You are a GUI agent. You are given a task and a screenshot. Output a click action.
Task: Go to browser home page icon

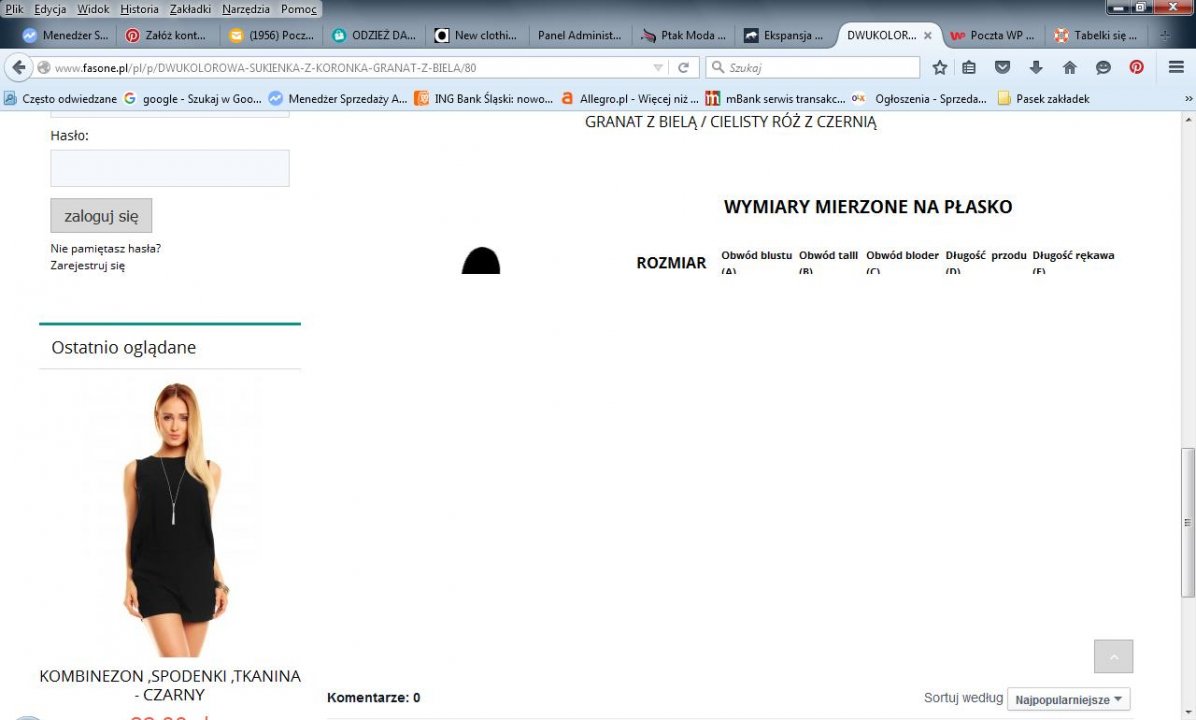pos(1069,67)
